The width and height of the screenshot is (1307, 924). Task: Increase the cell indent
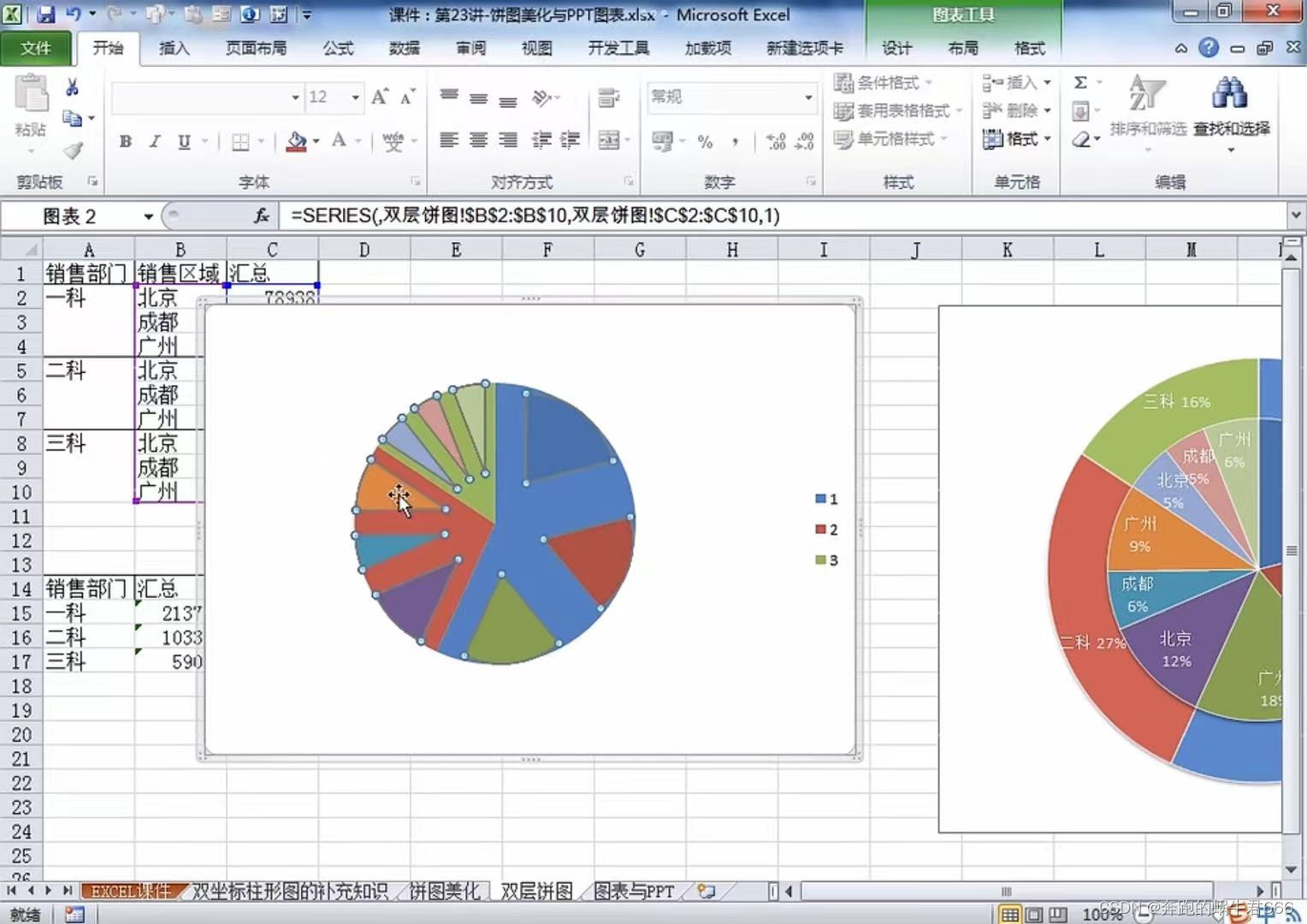tap(571, 139)
